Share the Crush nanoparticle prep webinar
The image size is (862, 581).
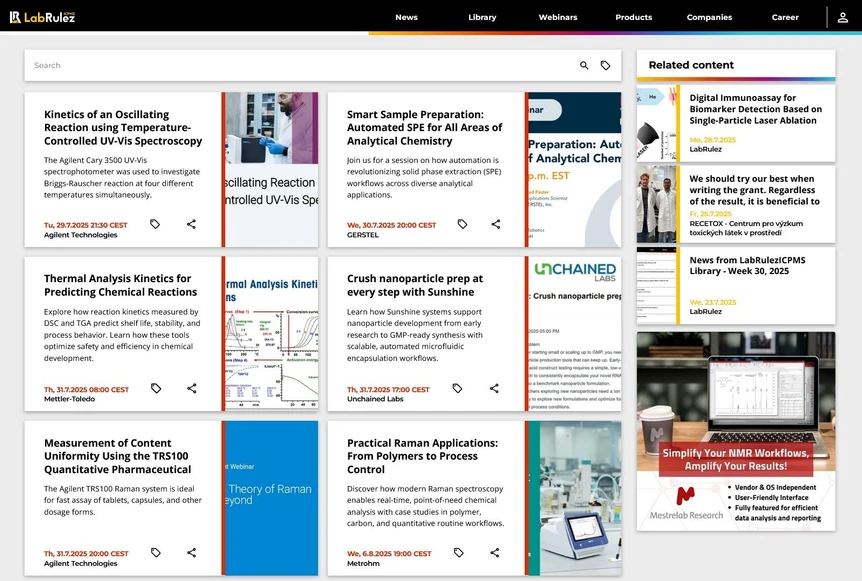pyautogui.click(x=494, y=388)
